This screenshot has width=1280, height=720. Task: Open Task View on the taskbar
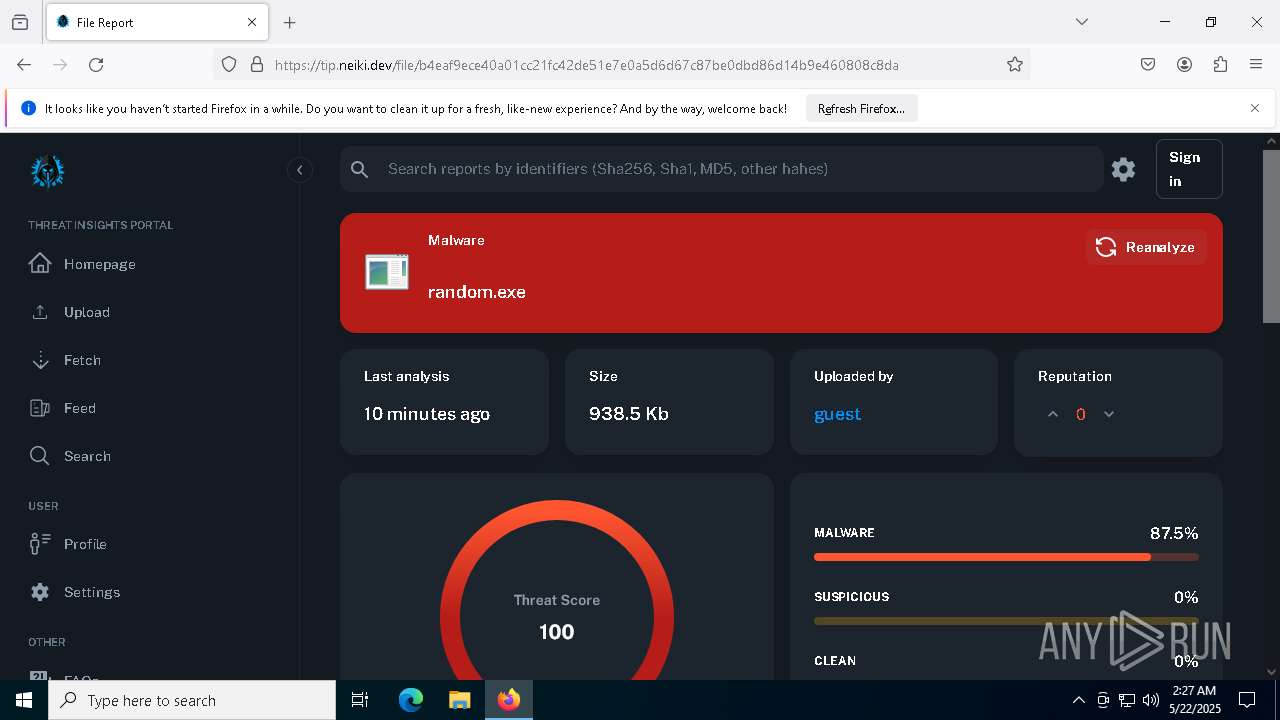[x=360, y=700]
